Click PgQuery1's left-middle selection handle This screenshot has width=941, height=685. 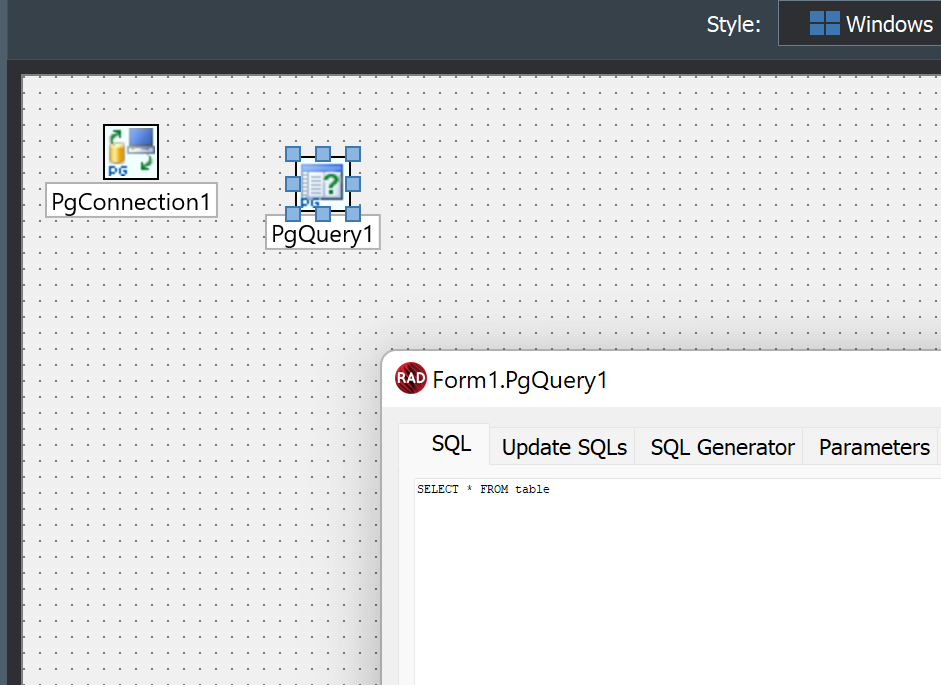(293, 184)
